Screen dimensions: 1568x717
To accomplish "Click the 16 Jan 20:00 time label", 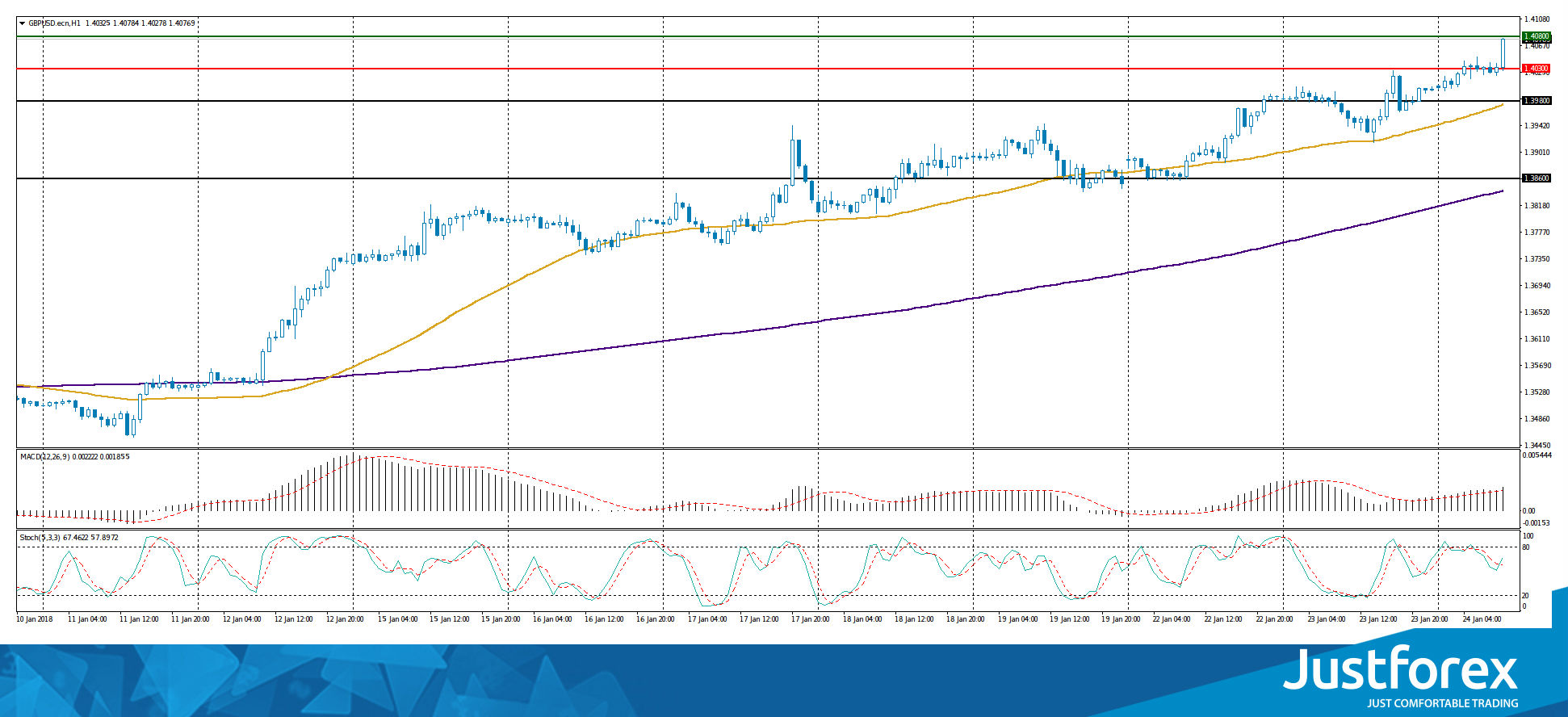I will coord(656,619).
